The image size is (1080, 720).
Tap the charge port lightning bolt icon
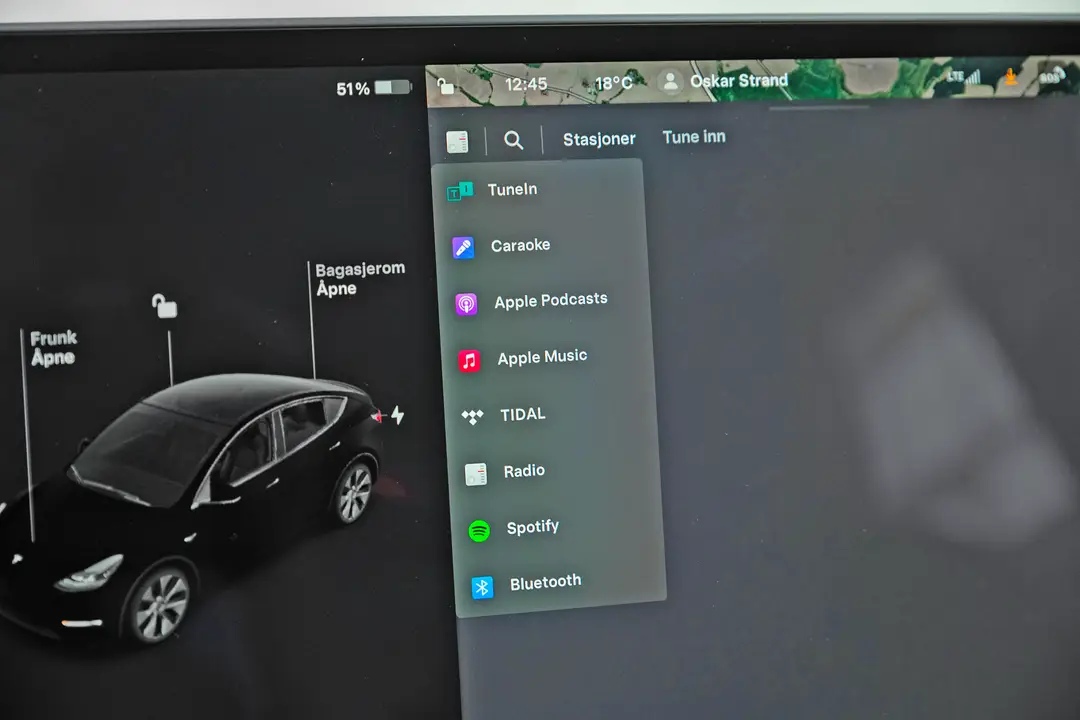[397, 415]
